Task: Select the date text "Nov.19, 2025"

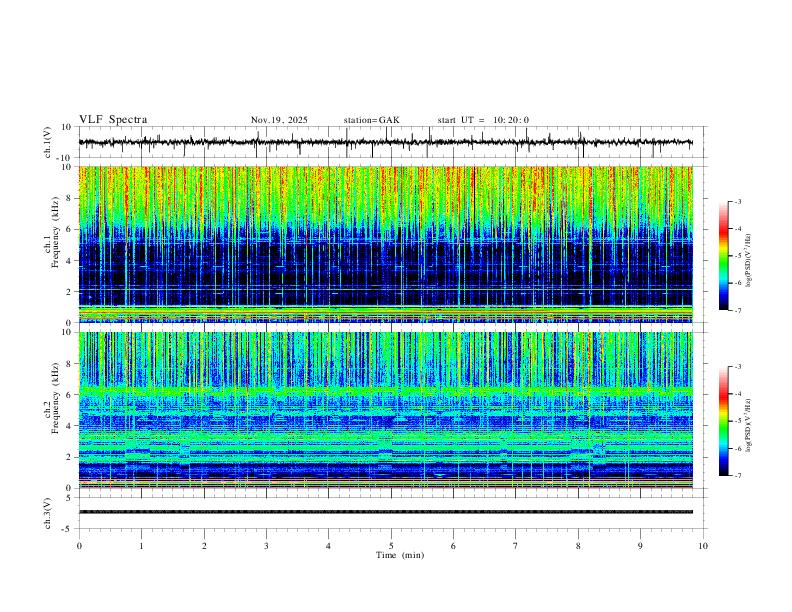Action: 279,120
